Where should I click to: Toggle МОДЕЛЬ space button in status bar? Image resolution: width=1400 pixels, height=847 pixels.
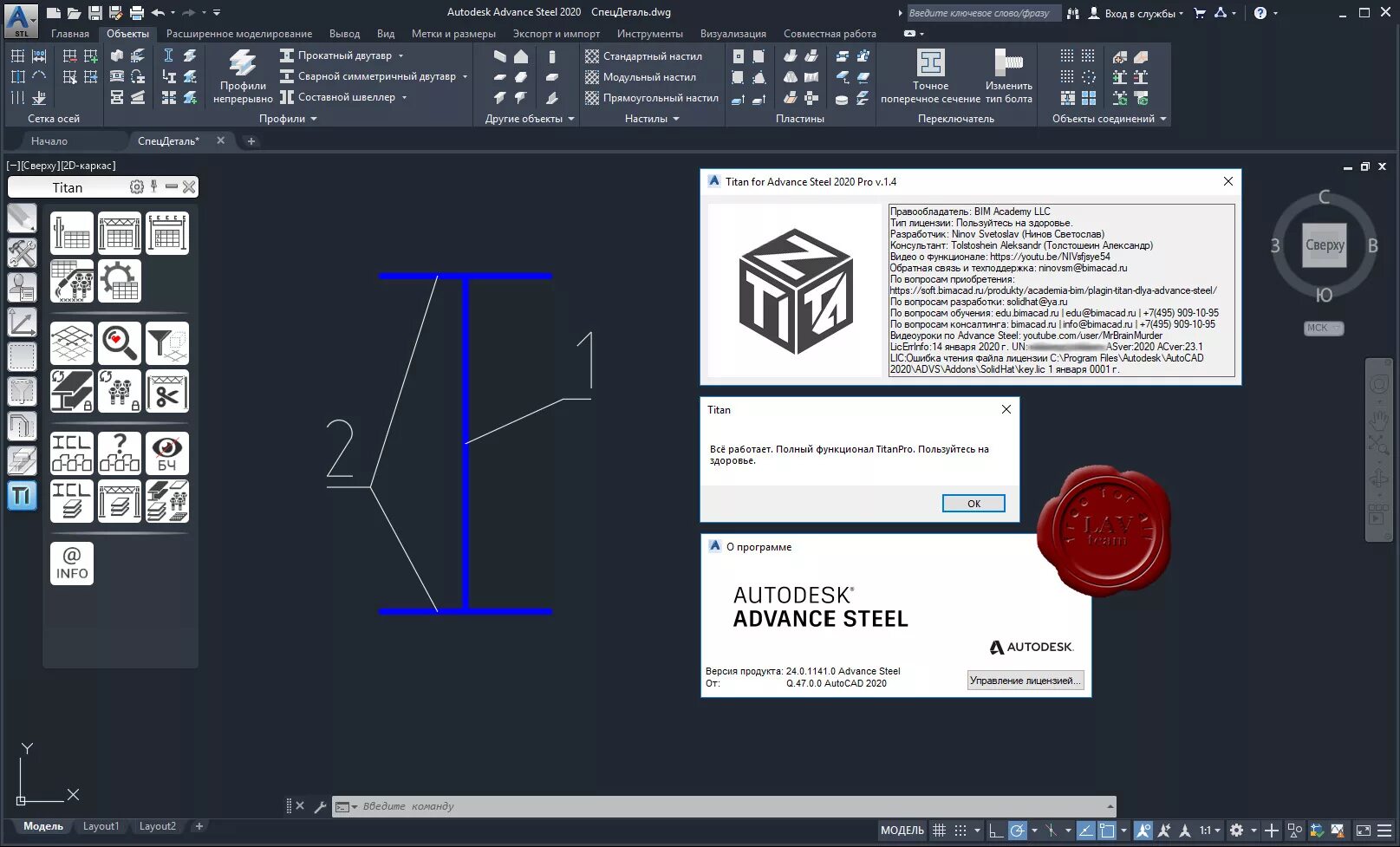click(902, 831)
